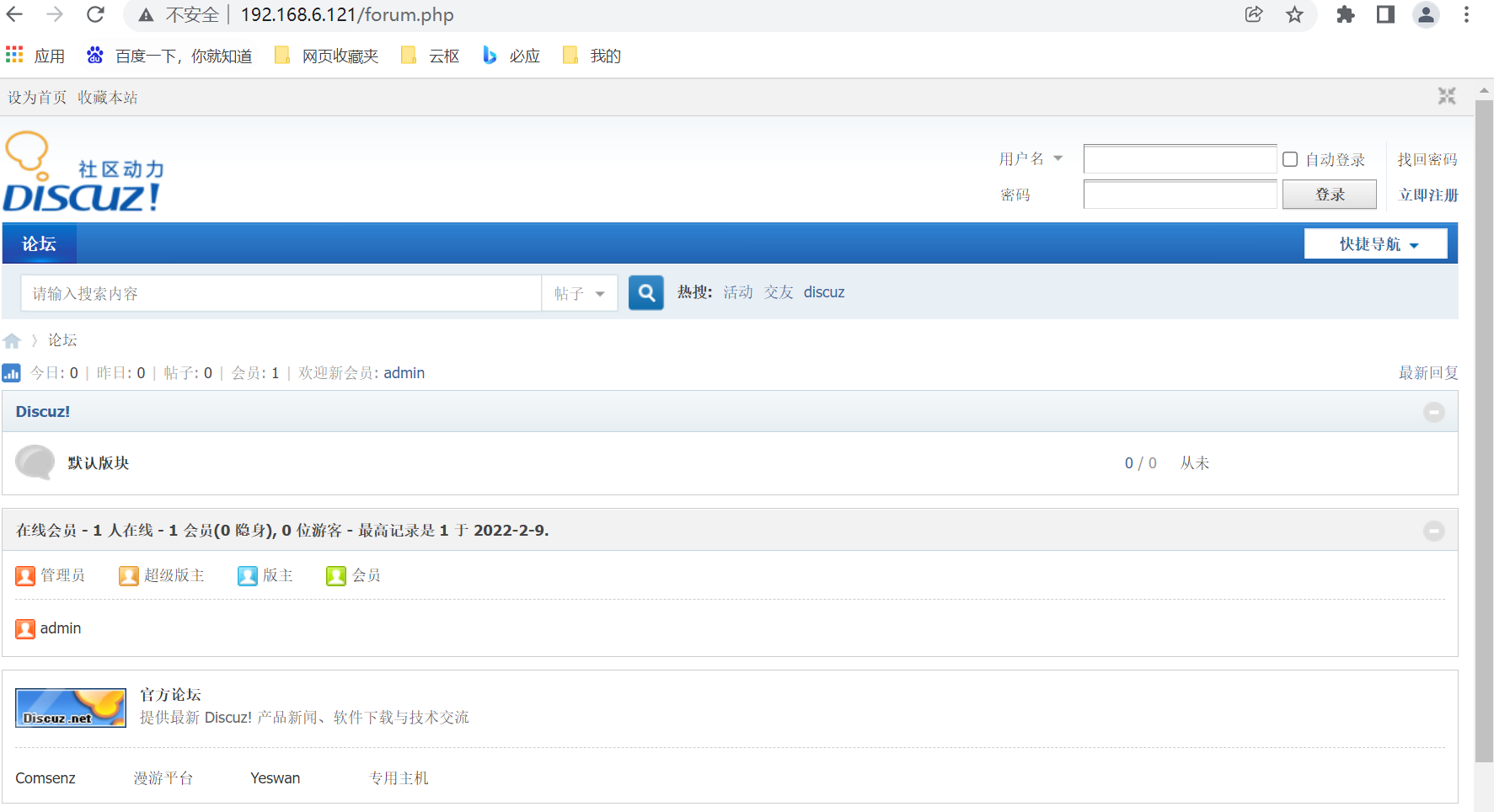
Task: Open the Discuz! category title
Action: 43,412
